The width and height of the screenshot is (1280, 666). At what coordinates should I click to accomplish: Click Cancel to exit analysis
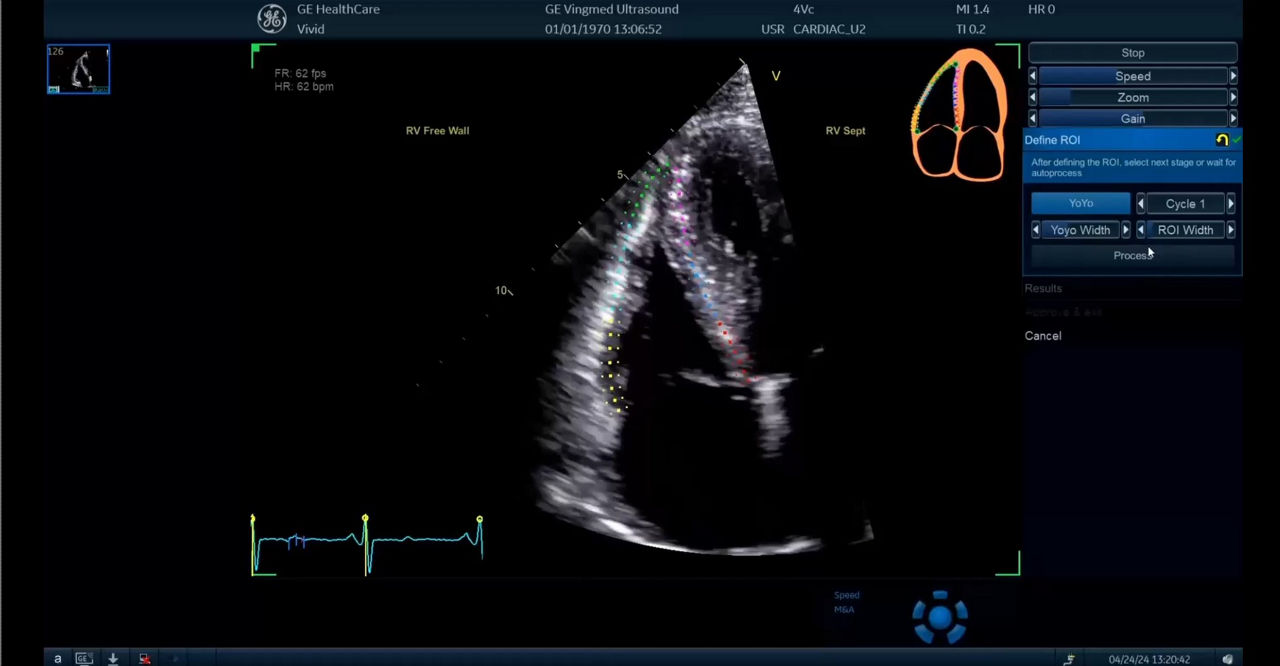tap(1043, 336)
